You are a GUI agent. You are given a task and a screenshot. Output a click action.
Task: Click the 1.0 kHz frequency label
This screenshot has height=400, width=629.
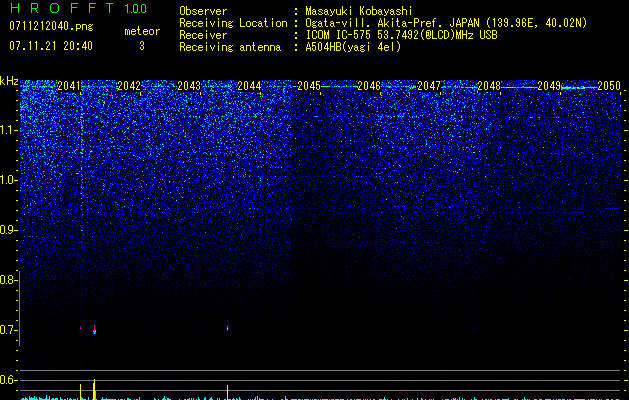[x=9, y=180]
